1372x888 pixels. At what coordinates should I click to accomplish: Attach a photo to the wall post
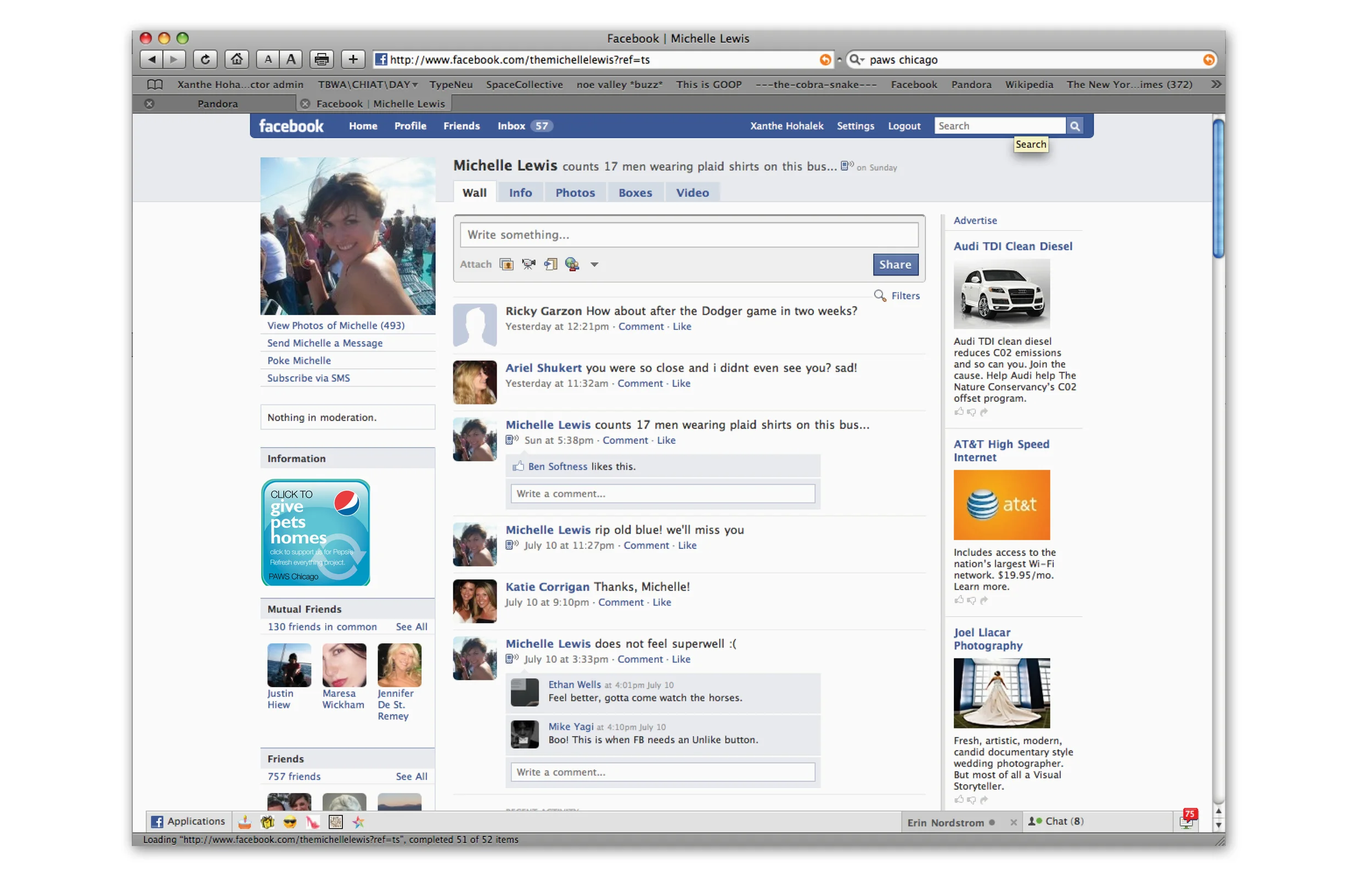pyautogui.click(x=507, y=265)
